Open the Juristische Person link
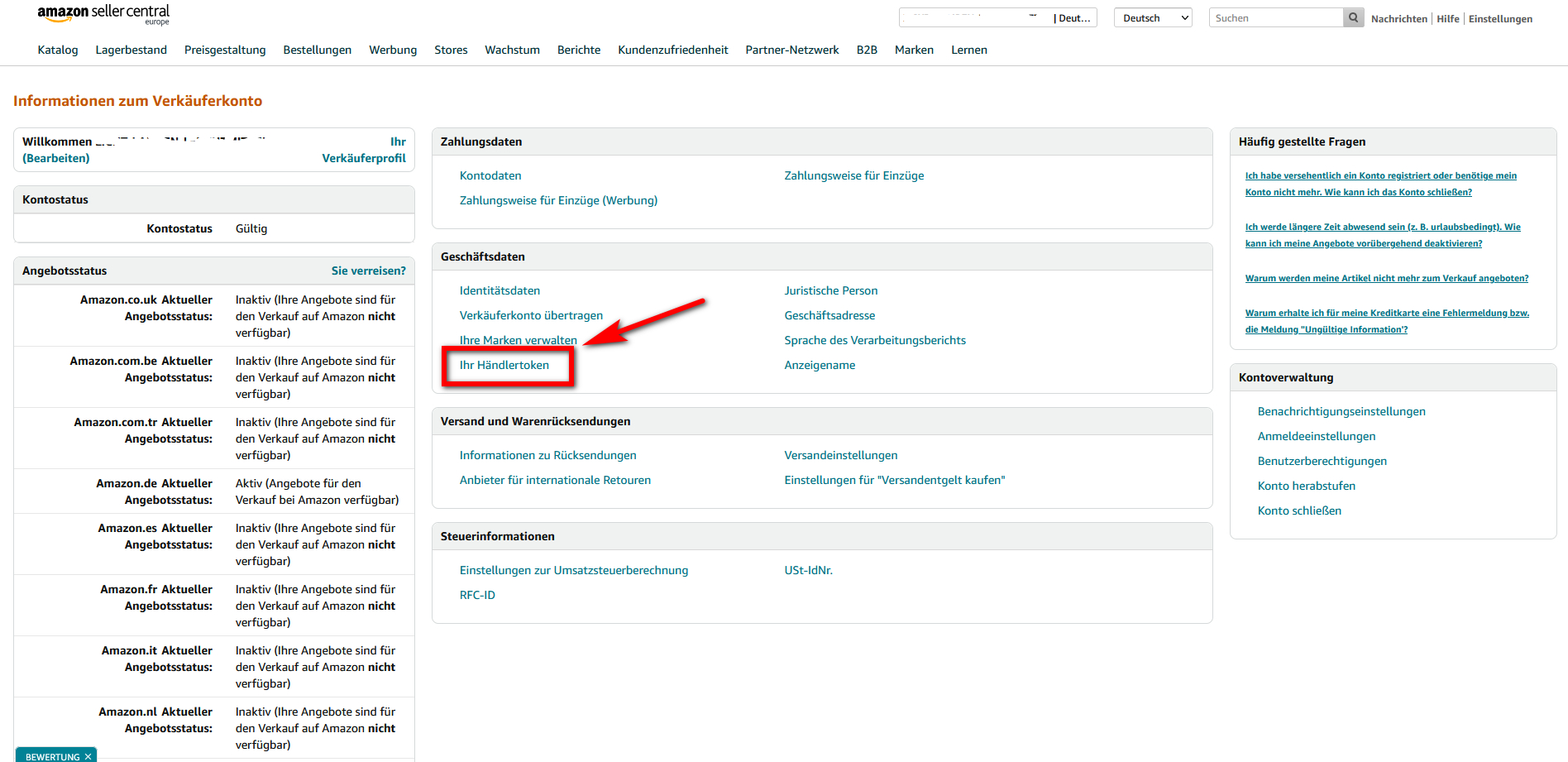Screen dimensions: 1568x762 831,290
